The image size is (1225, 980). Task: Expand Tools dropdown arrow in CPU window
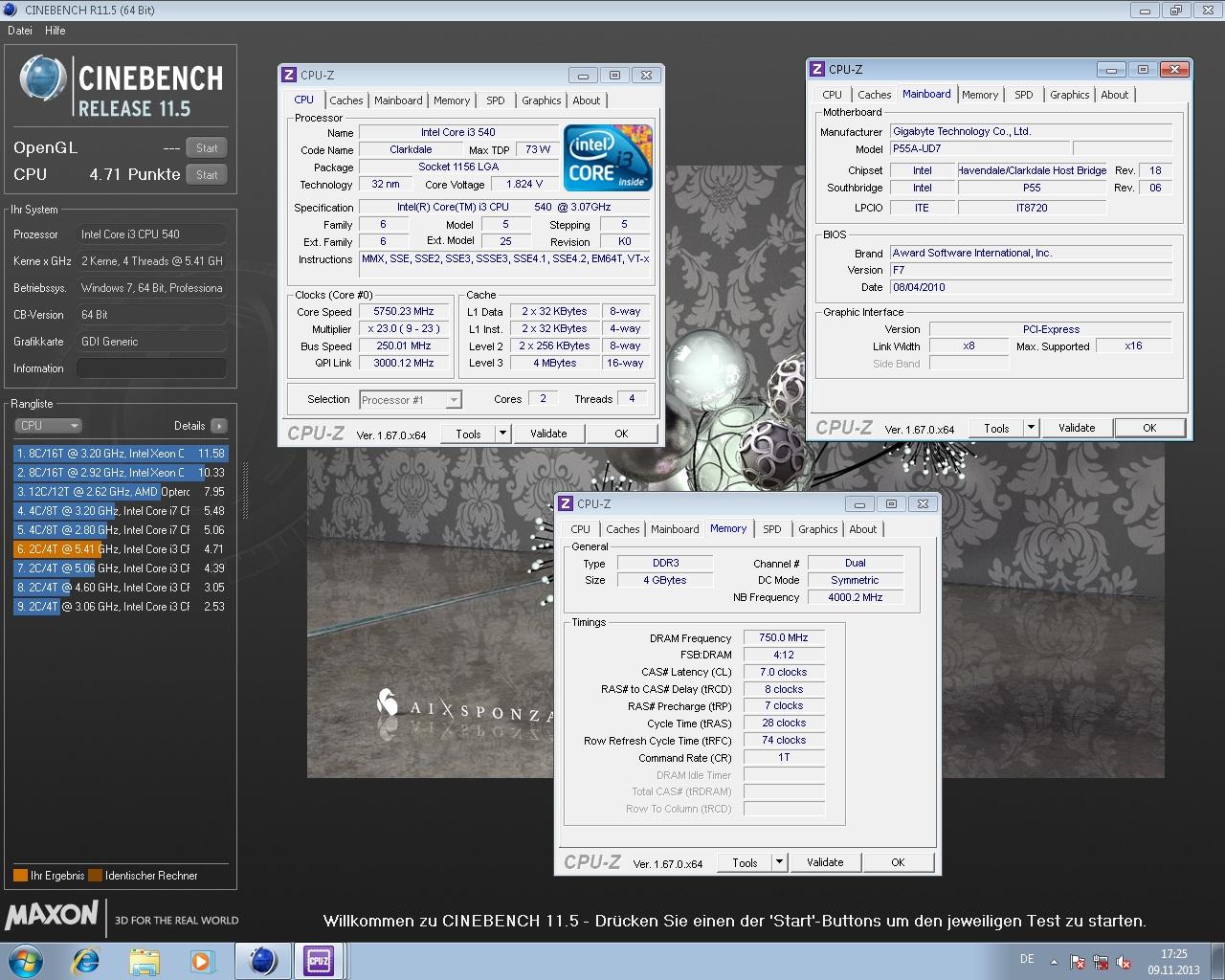click(502, 434)
